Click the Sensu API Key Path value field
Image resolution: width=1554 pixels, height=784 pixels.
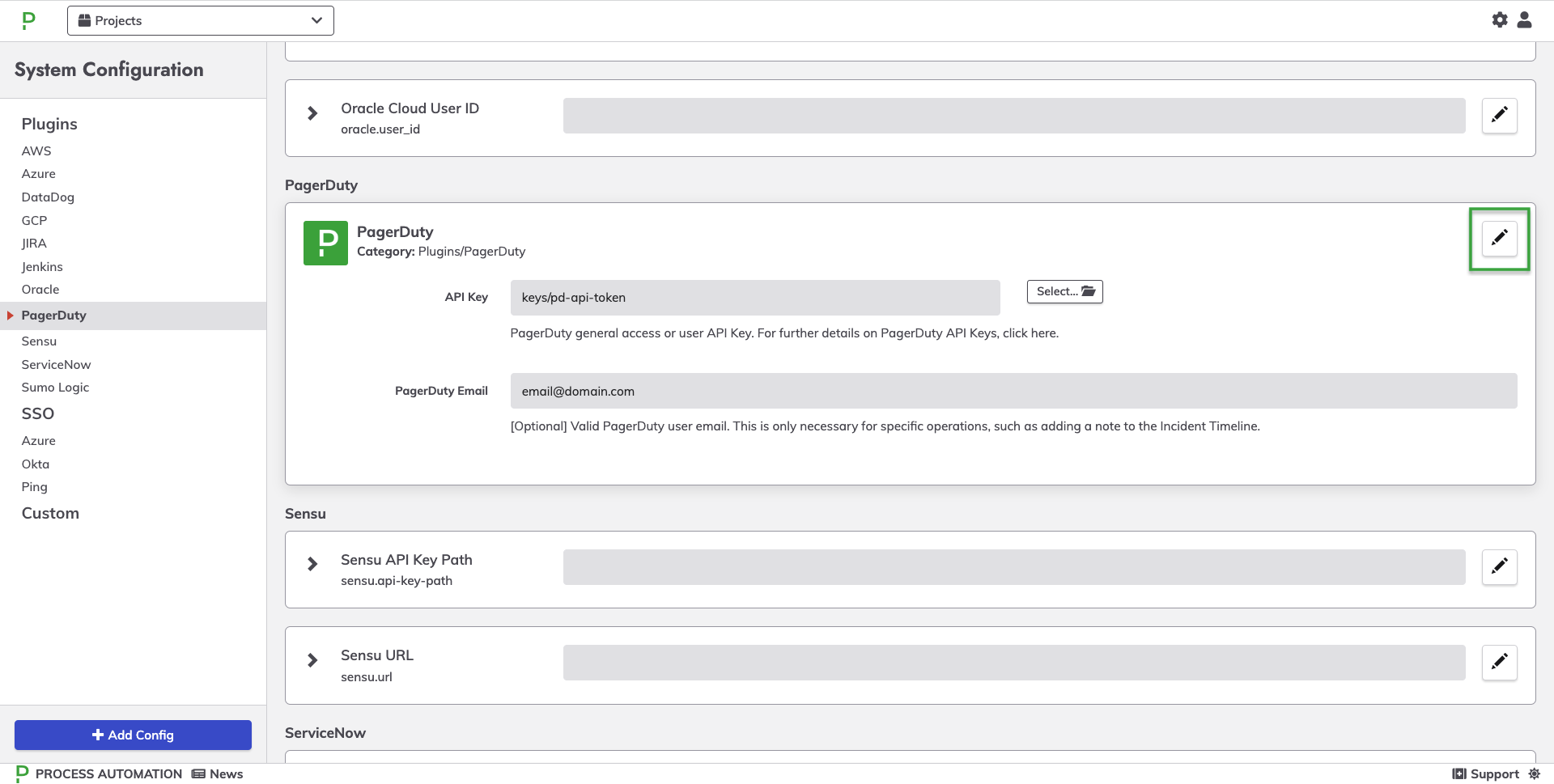click(x=1014, y=567)
